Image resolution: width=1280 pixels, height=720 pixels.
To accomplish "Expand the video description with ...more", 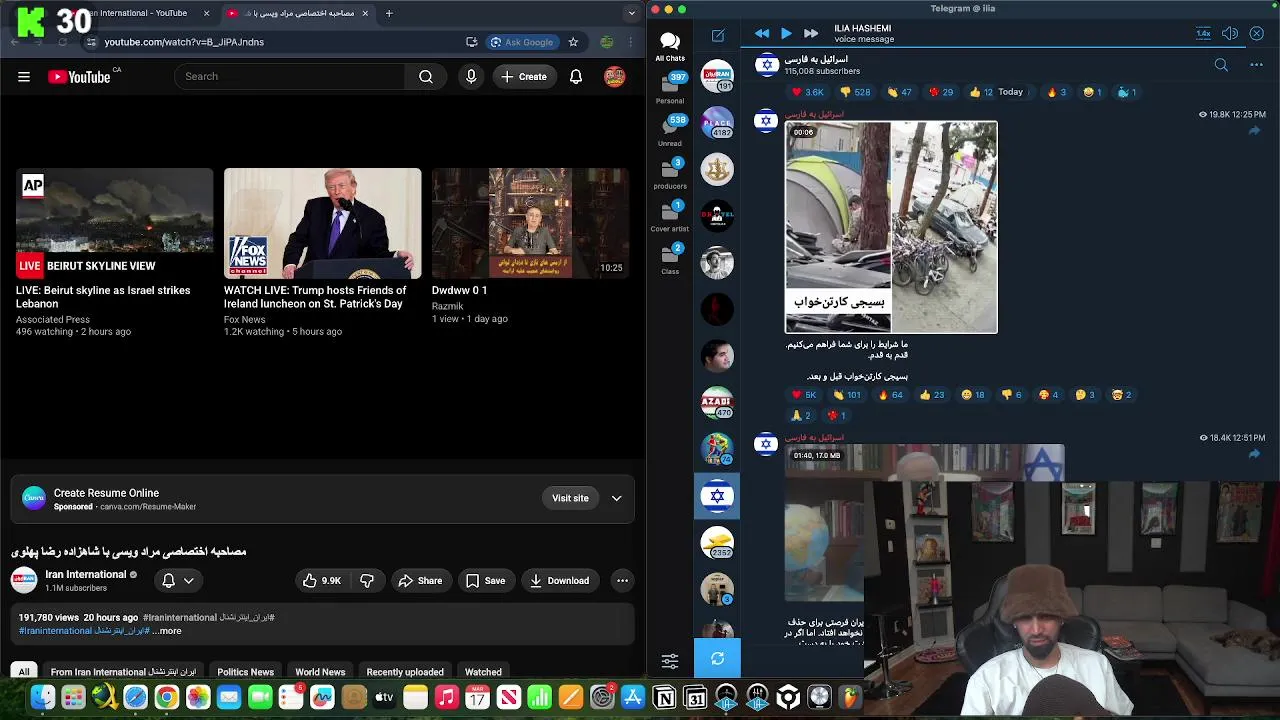I will [167, 631].
